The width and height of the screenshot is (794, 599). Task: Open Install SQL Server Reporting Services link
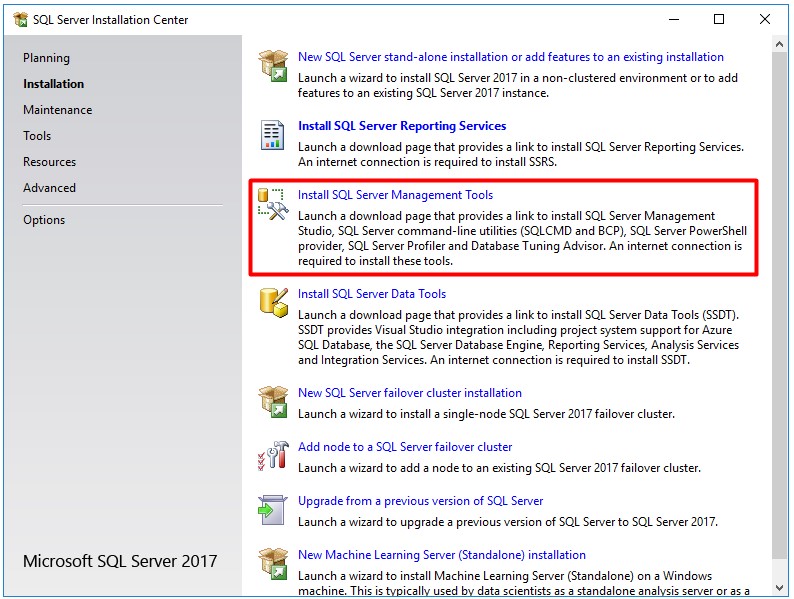(402, 126)
